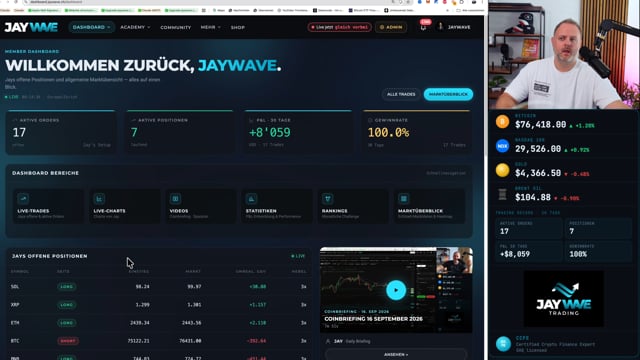Click the Live jetzt status badge
The width and height of the screenshot is (640, 360).
point(339,27)
